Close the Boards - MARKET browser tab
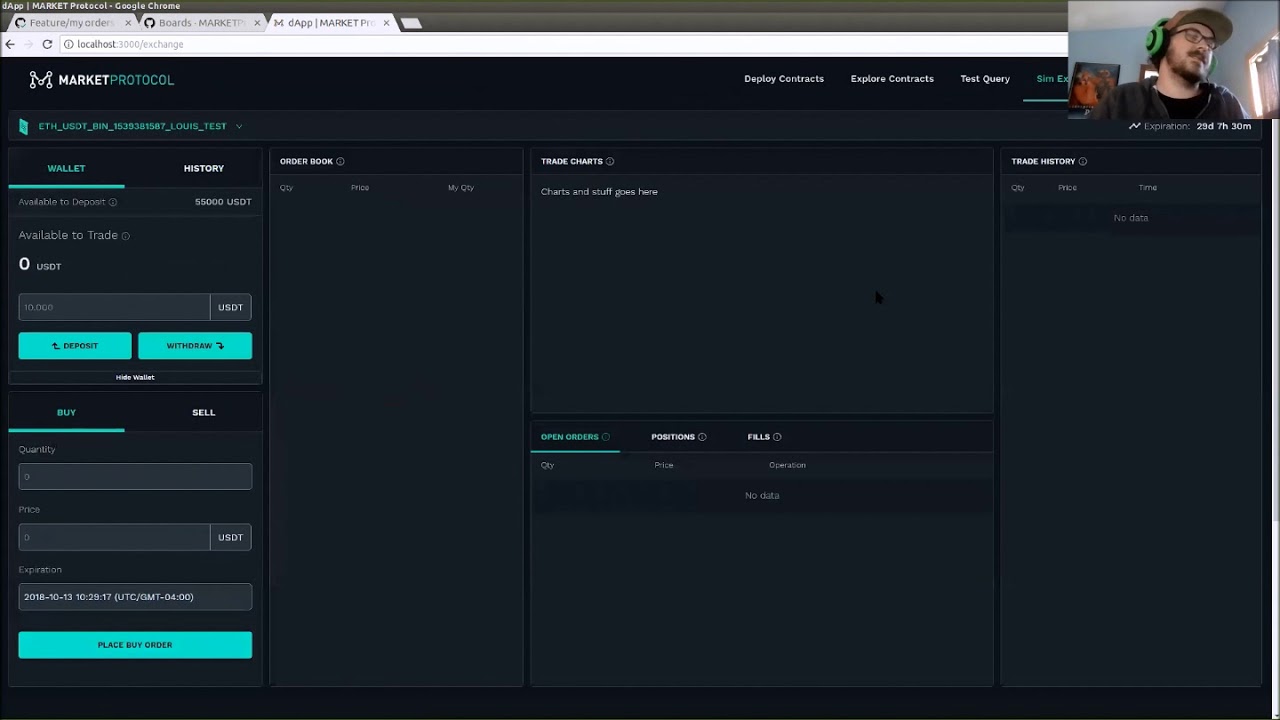1280x720 pixels. [x=257, y=23]
